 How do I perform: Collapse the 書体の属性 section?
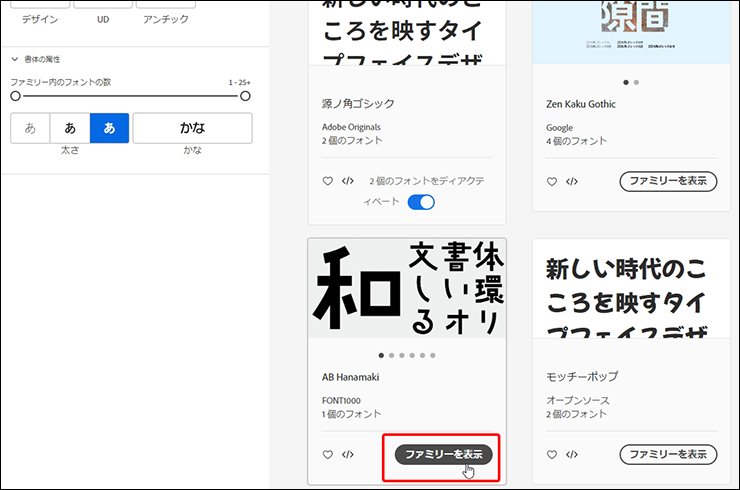pos(15,60)
